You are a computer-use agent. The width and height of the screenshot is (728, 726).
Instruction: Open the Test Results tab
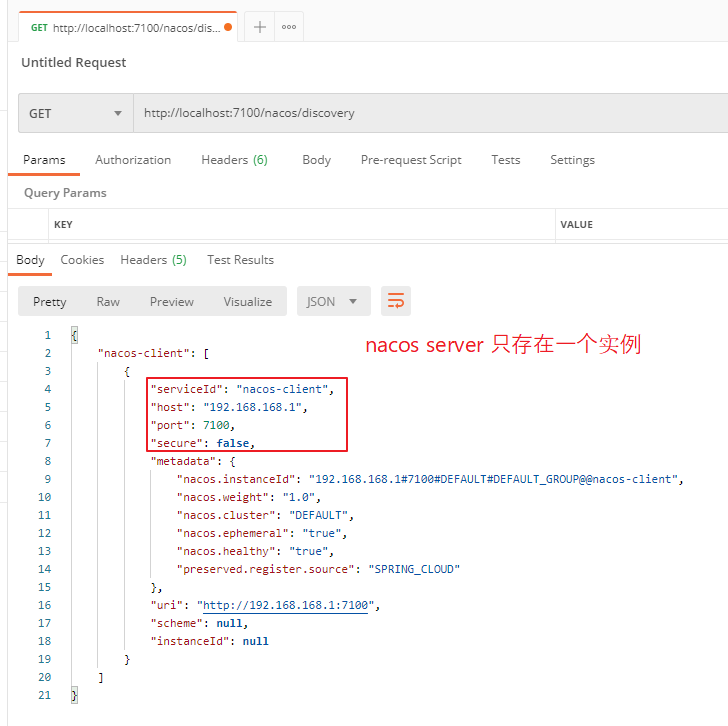point(240,260)
